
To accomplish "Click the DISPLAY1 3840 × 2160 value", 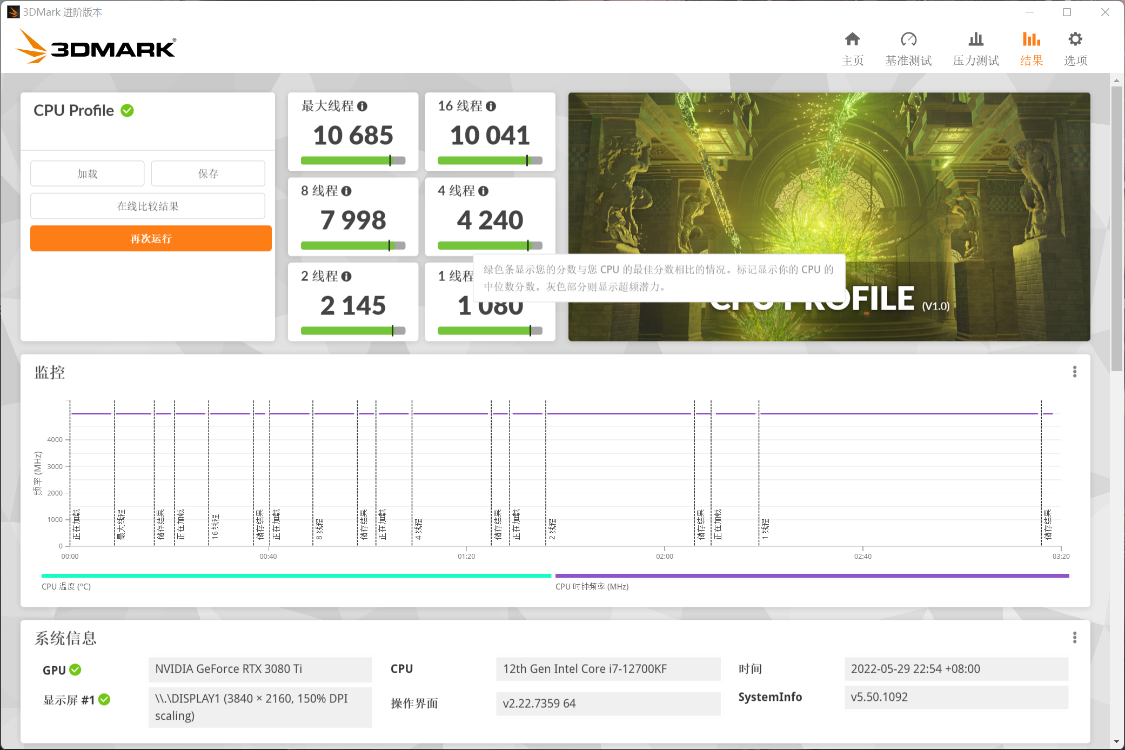I will point(260,707).
